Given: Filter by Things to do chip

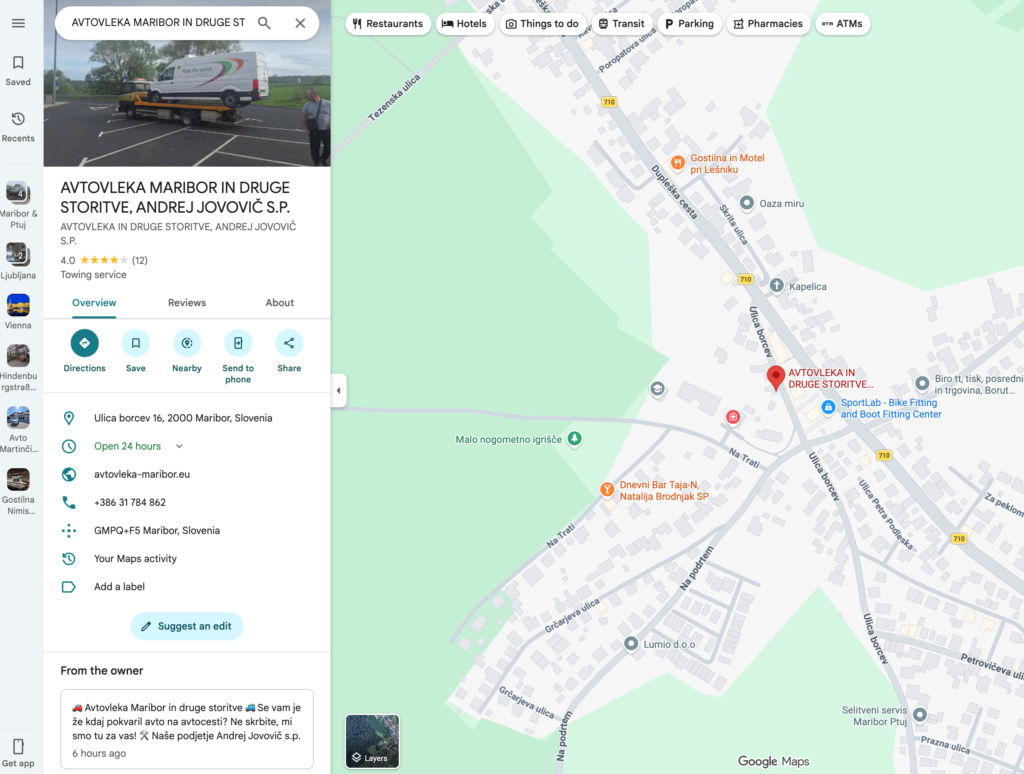Looking at the screenshot, I should [543, 24].
